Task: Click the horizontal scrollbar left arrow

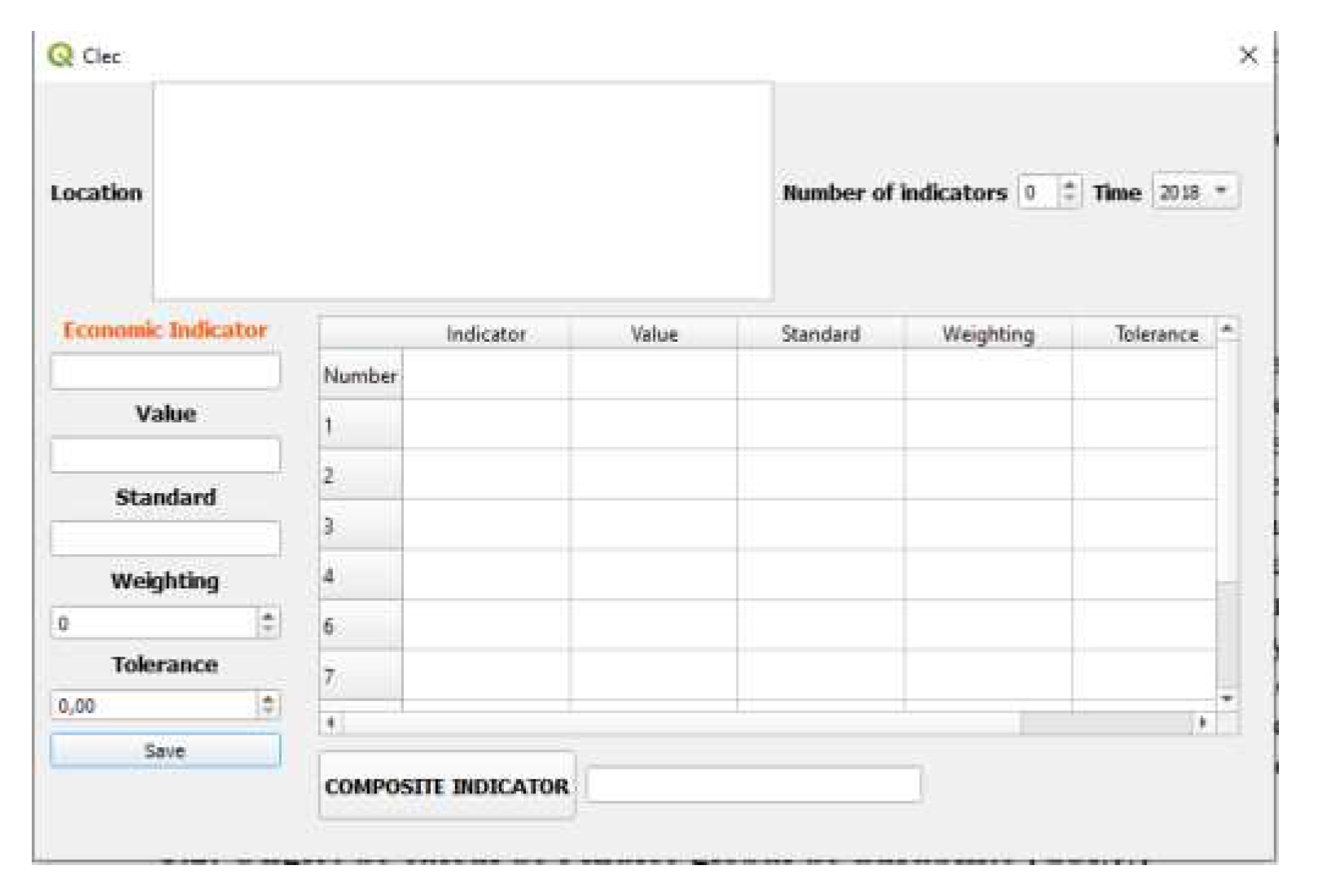Action: [331, 722]
